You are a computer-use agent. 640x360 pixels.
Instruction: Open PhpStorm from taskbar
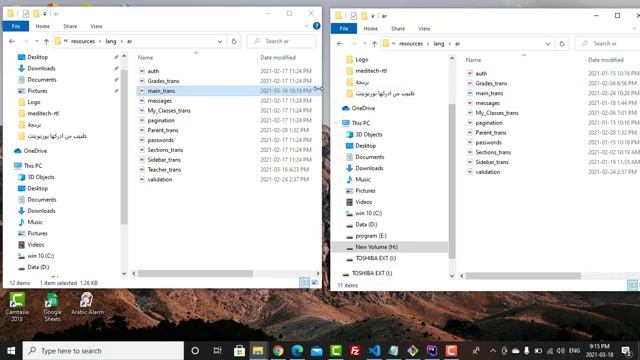tap(432, 351)
